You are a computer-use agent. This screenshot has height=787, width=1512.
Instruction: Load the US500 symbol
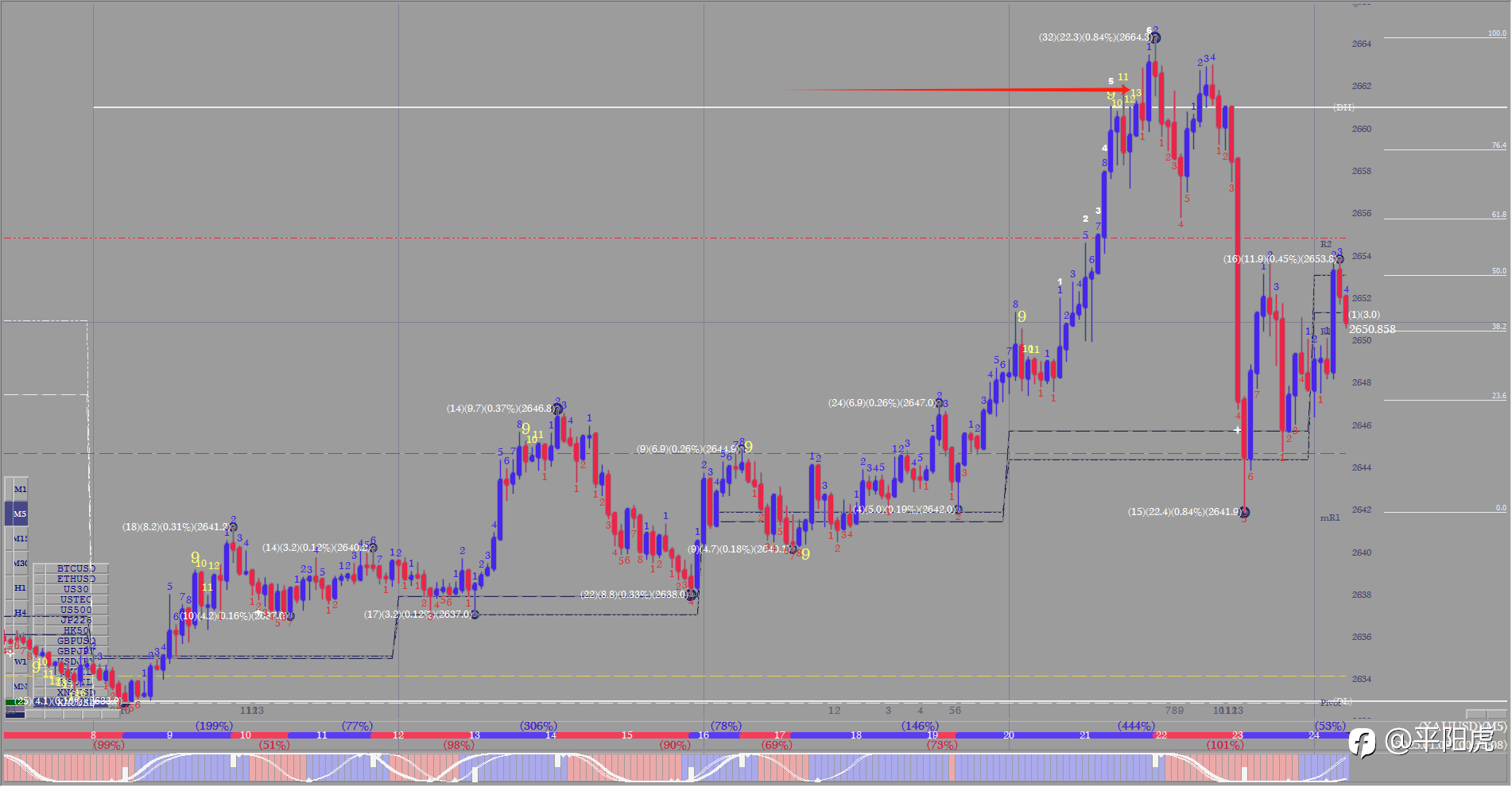[76, 610]
